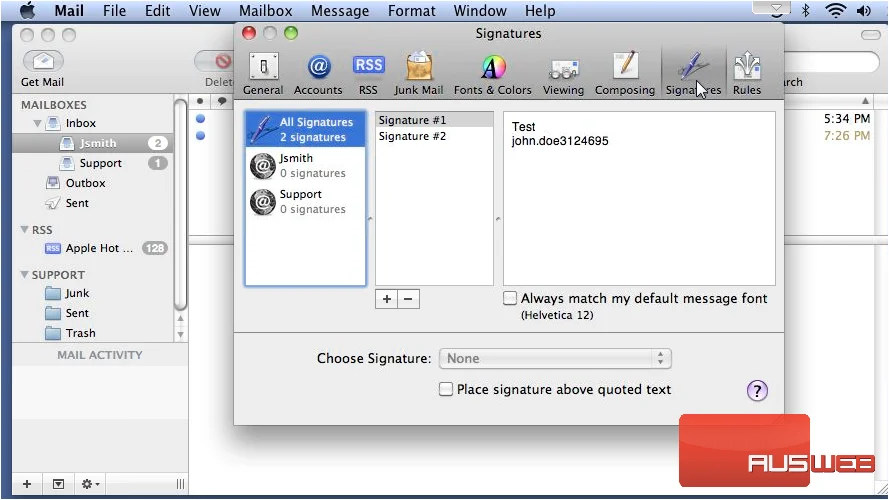Select Jsmith inbox mailbox
Screen dimensions: 889x500
pos(92,143)
